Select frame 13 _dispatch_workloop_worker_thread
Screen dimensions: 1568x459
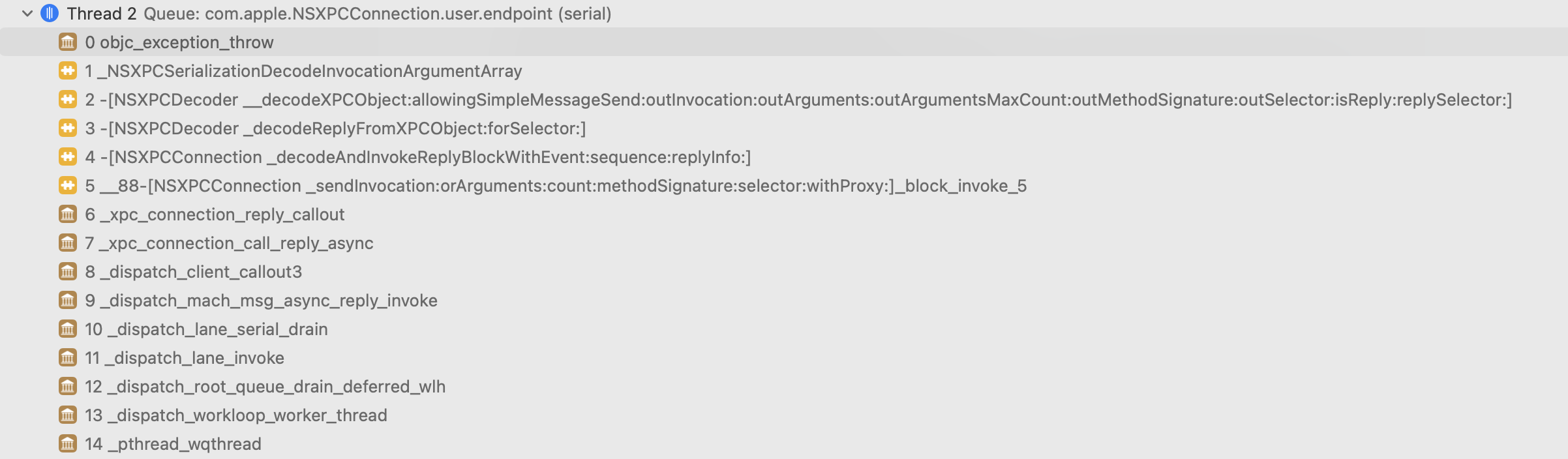784,415
